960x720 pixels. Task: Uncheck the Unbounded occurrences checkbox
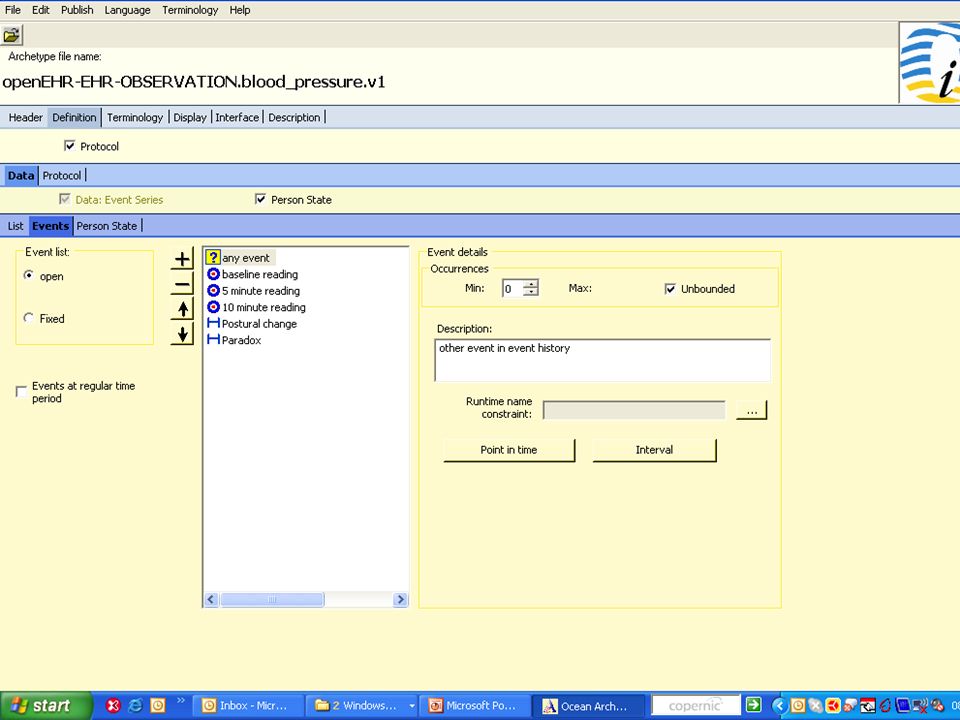click(670, 288)
